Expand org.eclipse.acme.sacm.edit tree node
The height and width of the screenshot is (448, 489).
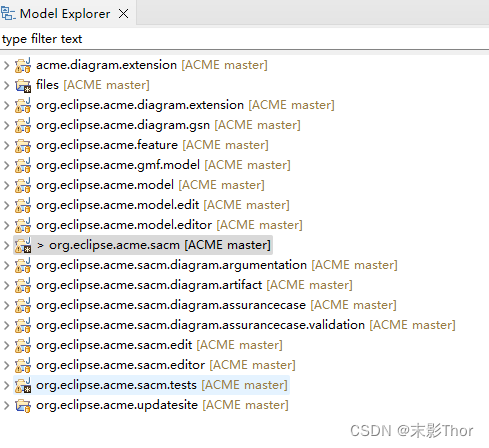tap(6, 345)
